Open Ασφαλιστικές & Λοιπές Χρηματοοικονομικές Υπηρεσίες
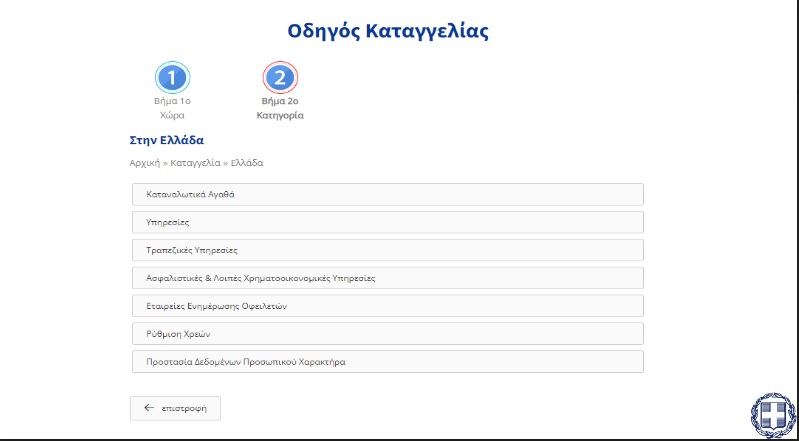 pos(388,278)
